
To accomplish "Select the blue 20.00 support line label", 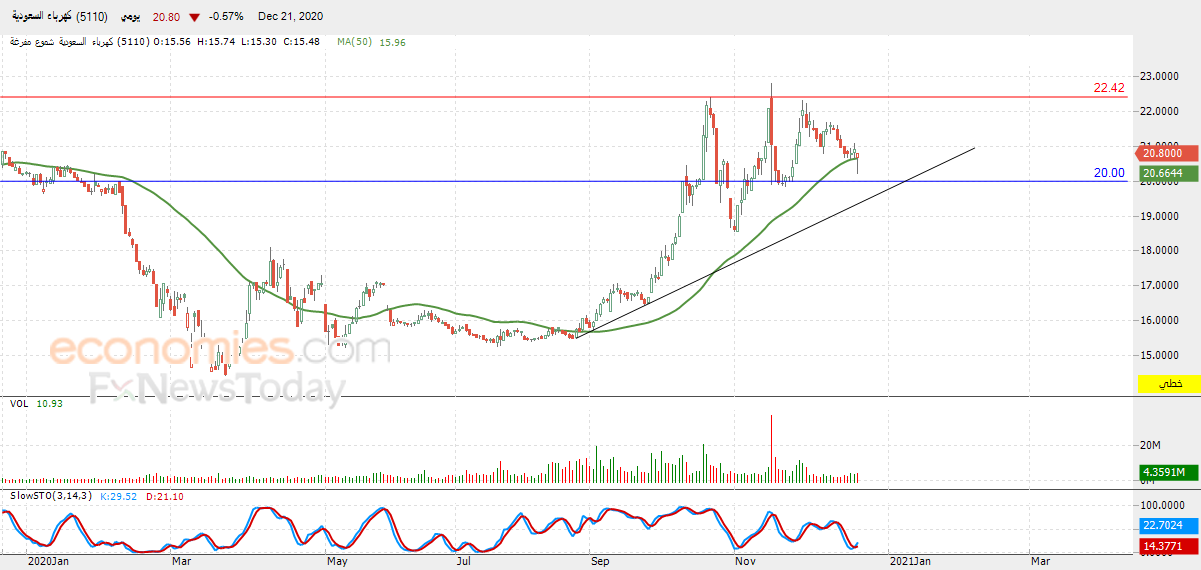I will [1109, 173].
